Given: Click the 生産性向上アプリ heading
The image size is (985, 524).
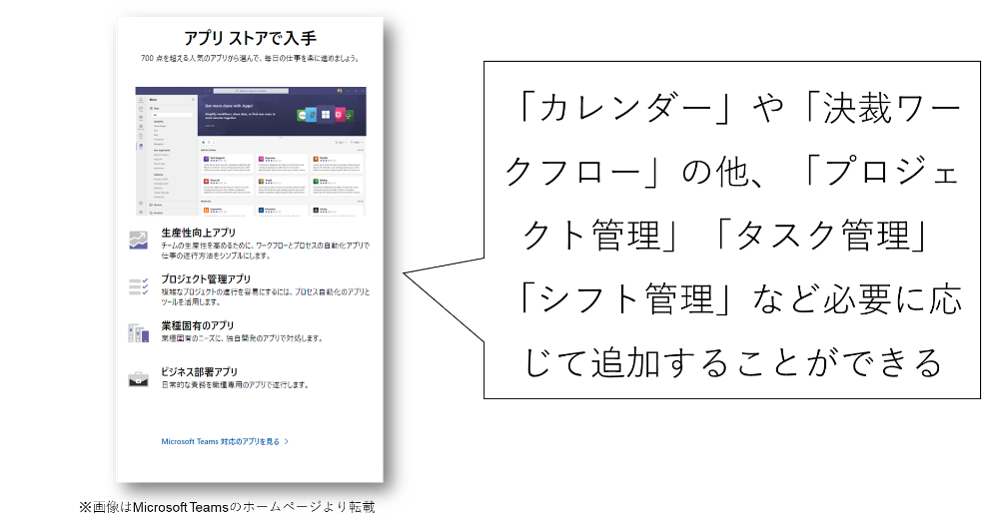Looking at the screenshot, I should pyautogui.click(x=198, y=233).
